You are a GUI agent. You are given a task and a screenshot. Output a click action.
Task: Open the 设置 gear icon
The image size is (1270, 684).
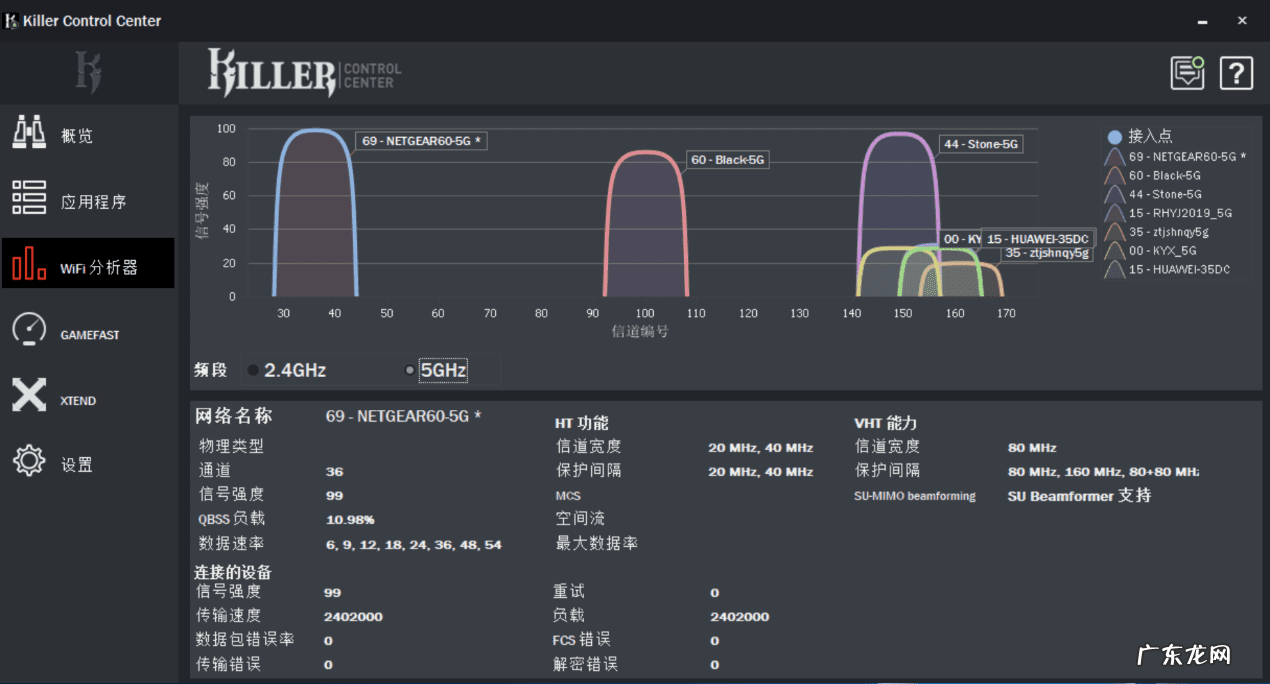pos(28,462)
